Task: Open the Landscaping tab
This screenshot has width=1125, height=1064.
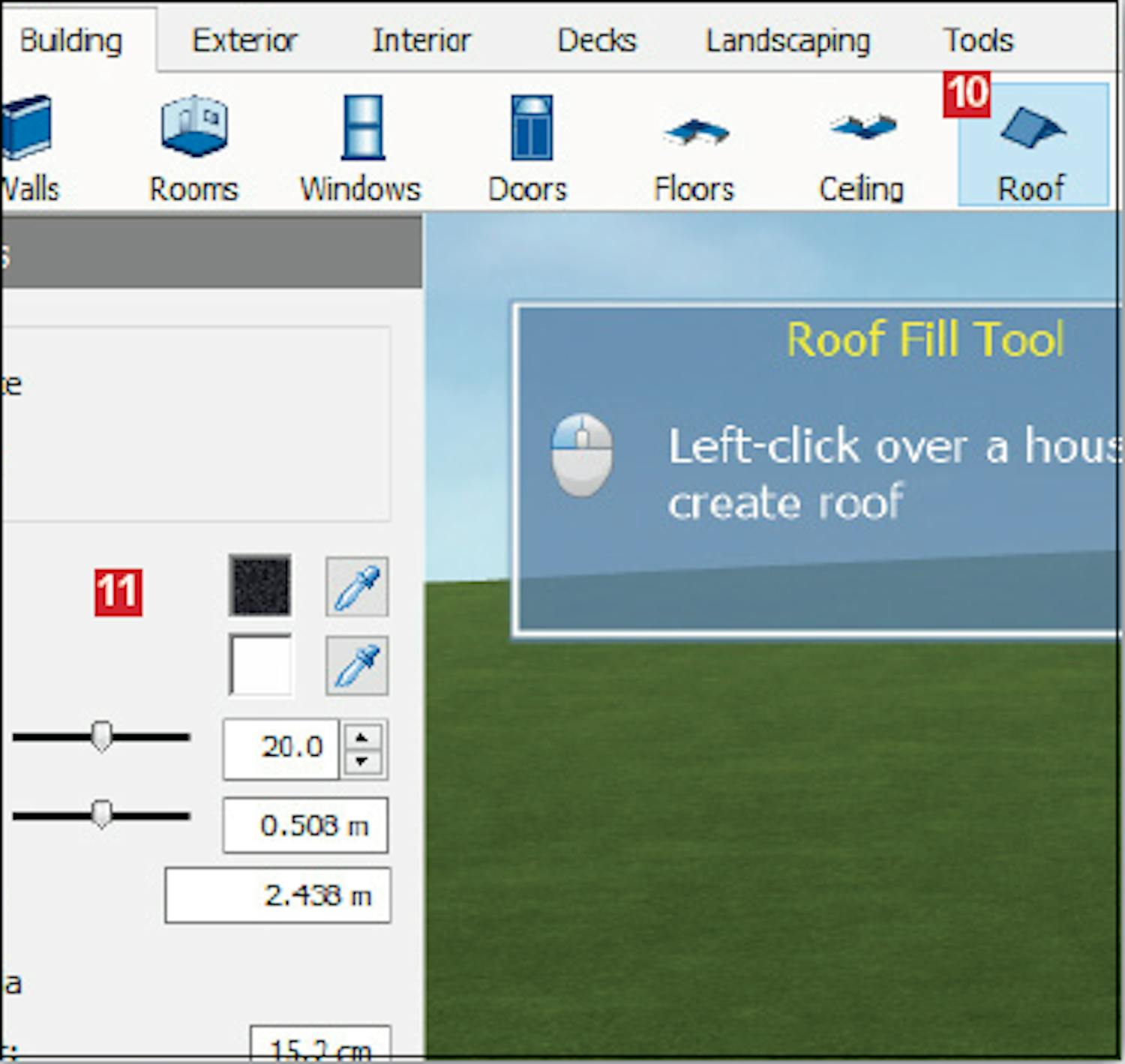Action: [x=787, y=40]
